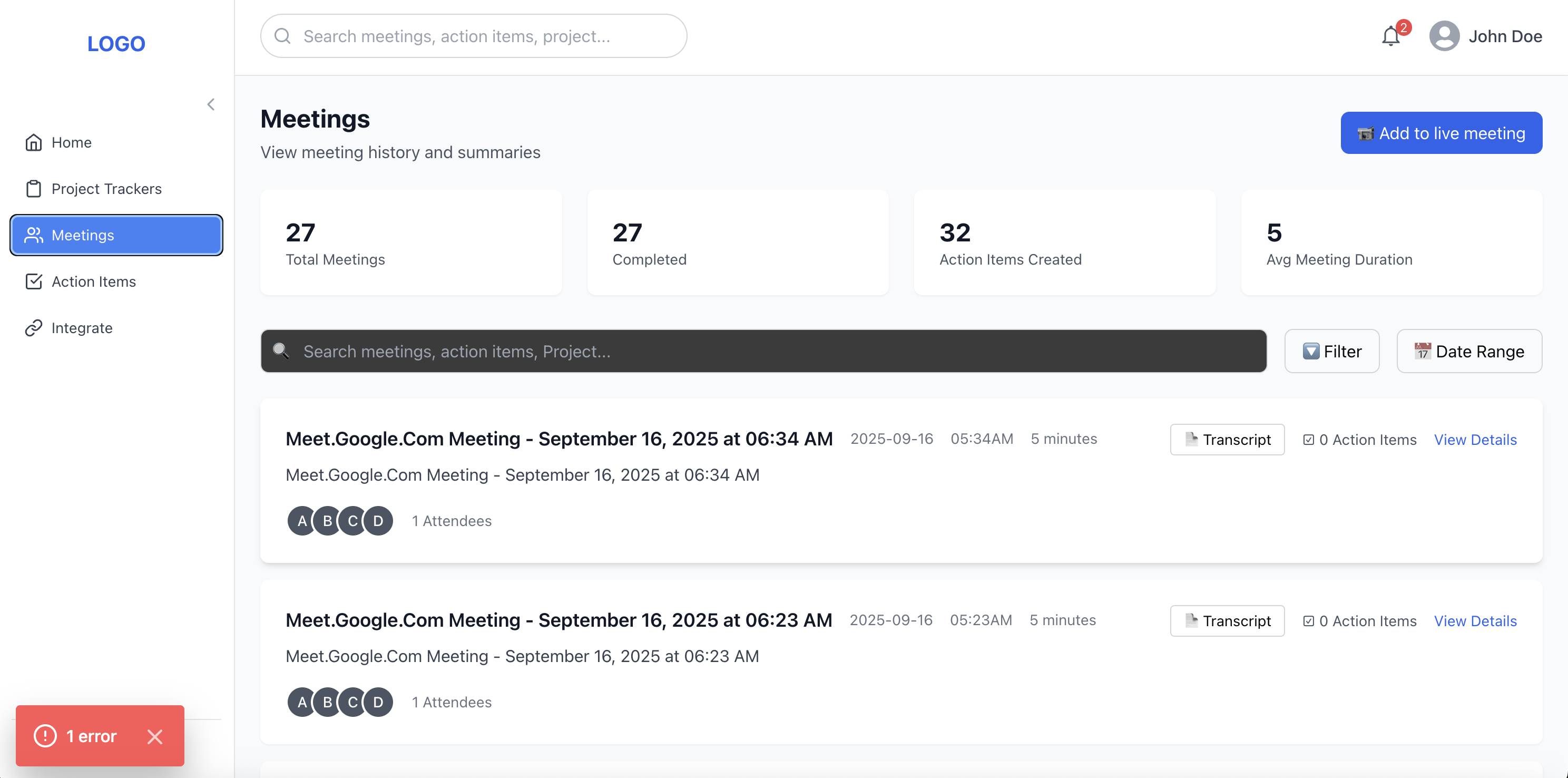Click 0 Action Items checkbox on first meeting

(x=1308, y=440)
